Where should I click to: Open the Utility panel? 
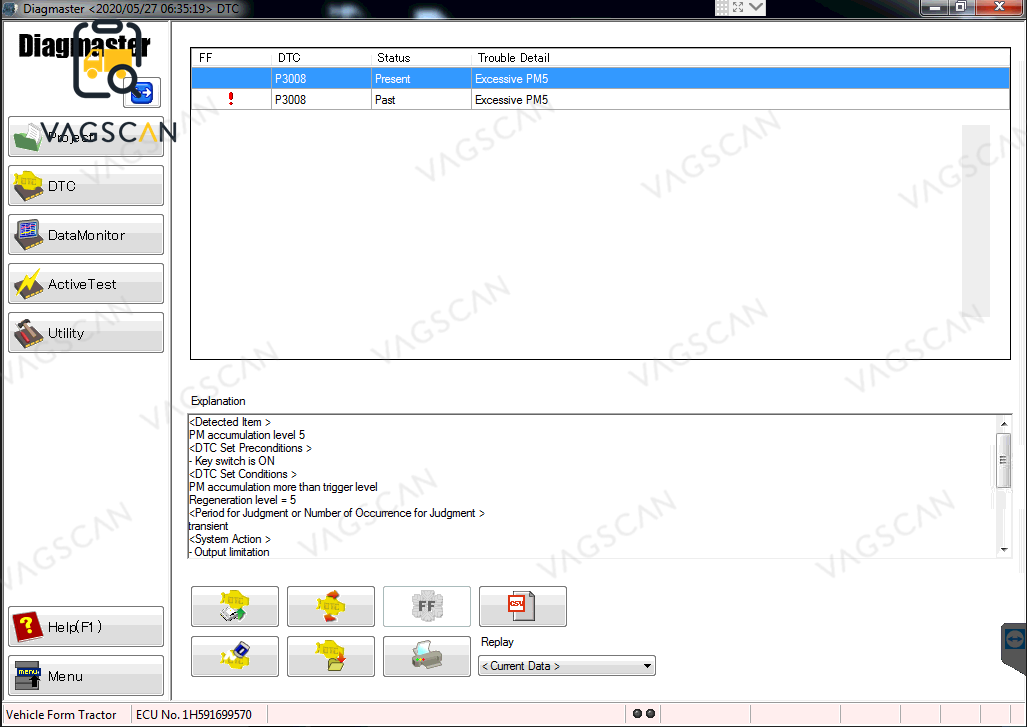[85, 332]
